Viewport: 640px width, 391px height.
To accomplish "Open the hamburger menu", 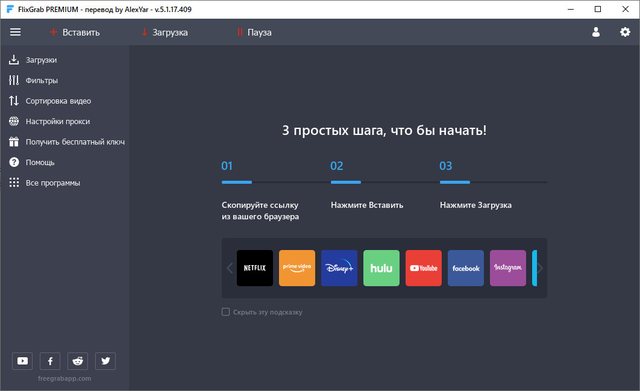I will point(15,32).
